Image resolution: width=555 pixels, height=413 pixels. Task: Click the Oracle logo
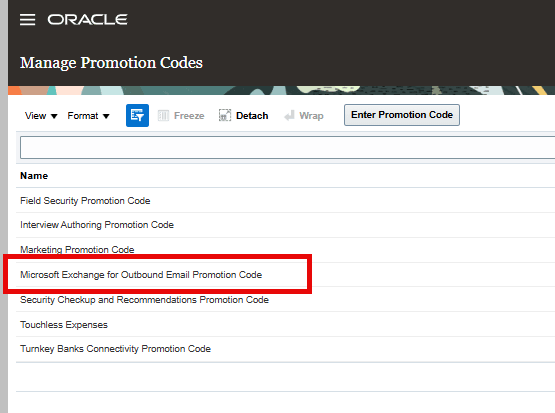pyautogui.click(x=87, y=19)
